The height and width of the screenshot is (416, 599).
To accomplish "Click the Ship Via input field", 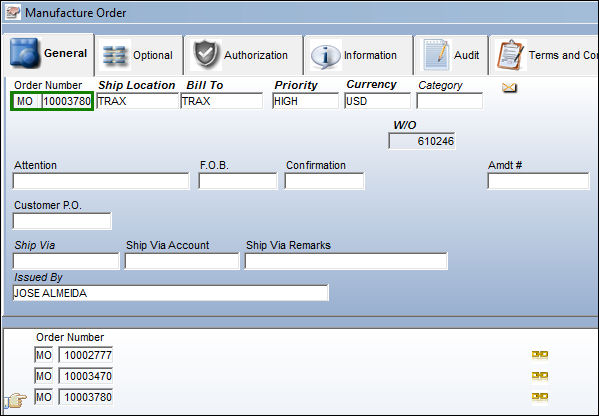I will point(66,261).
